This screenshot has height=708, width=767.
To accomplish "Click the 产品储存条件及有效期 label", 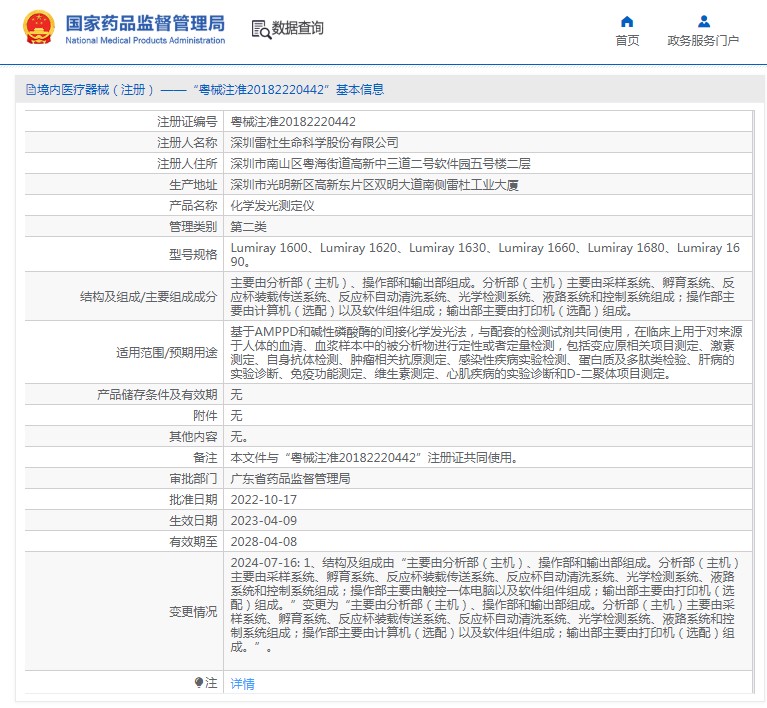I will [157, 395].
